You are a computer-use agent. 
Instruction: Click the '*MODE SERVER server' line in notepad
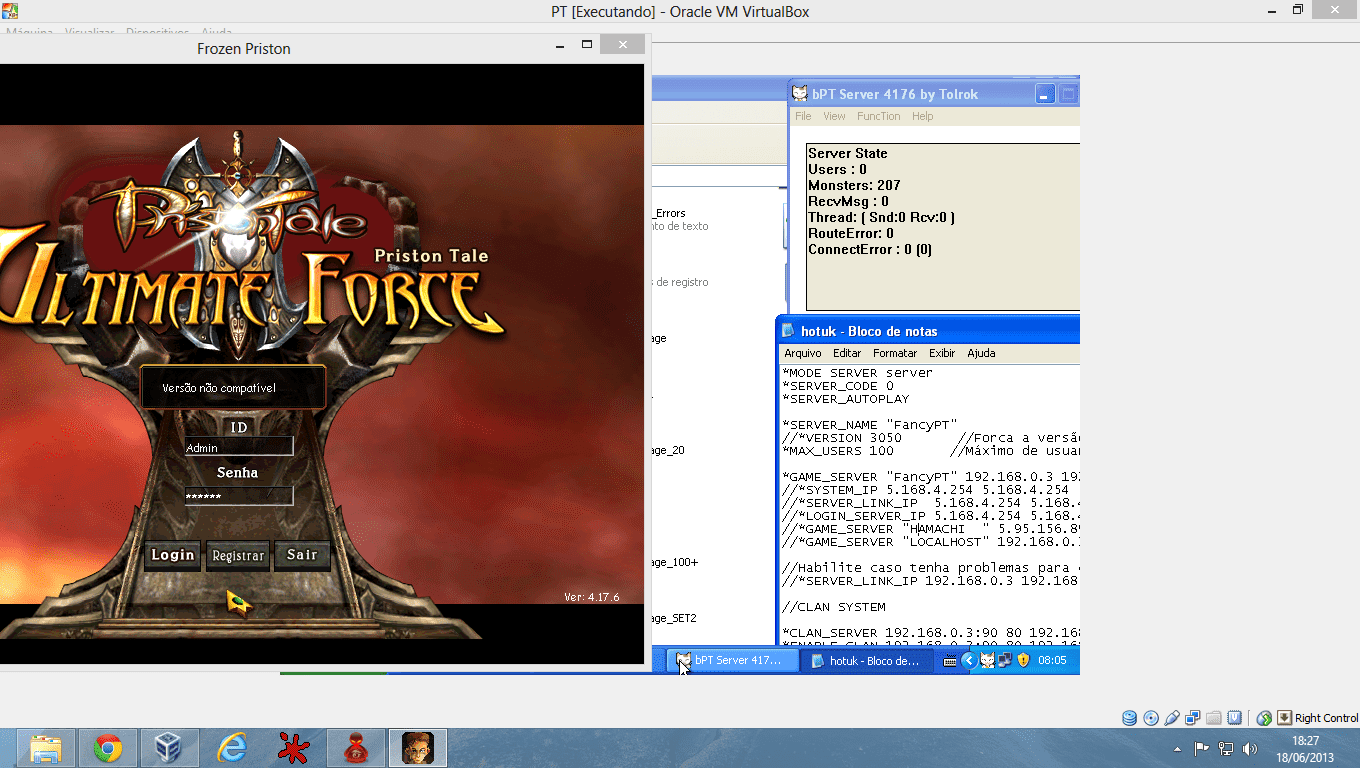(x=858, y=372)
